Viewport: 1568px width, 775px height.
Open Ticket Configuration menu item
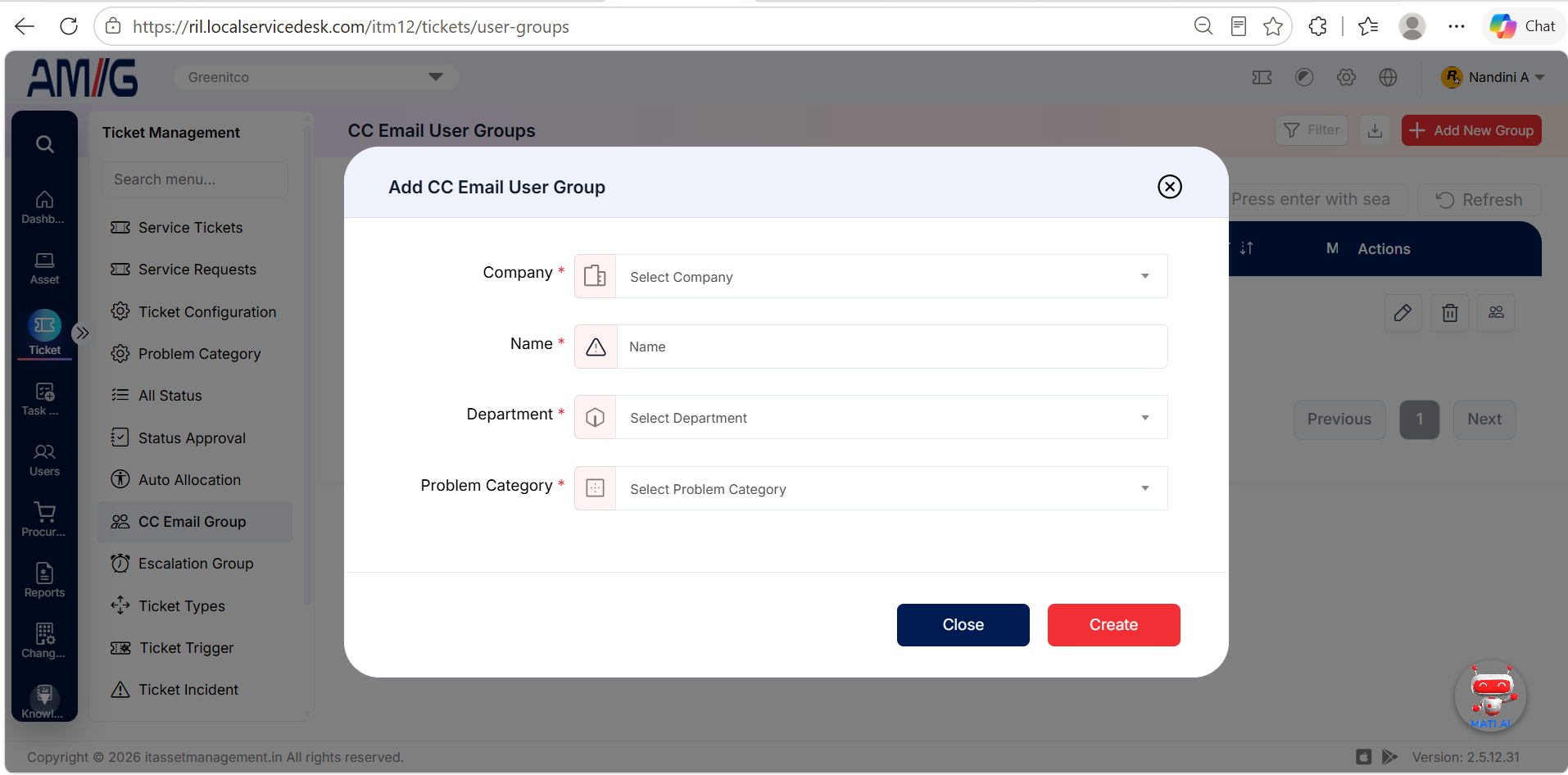pos(194,312)
